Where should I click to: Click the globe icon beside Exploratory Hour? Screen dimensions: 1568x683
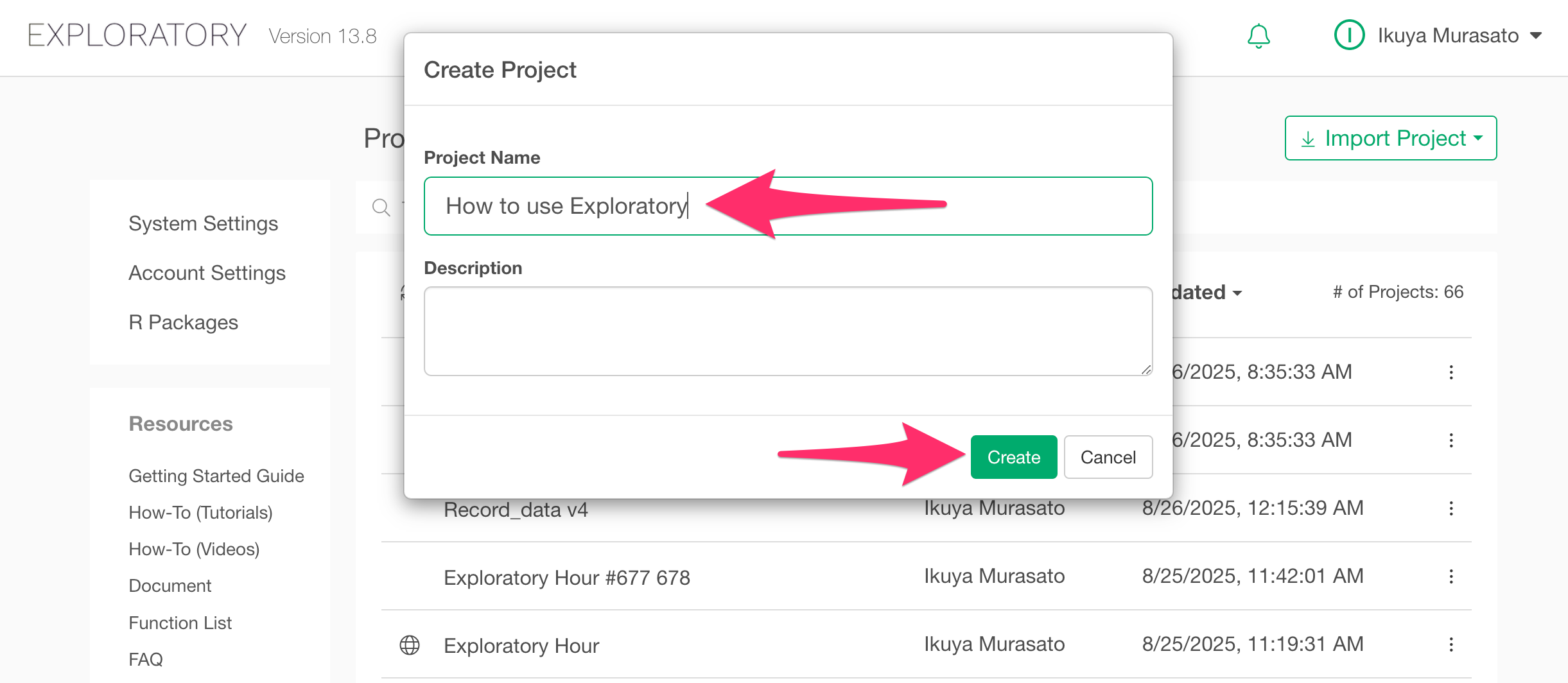tap(410, 644)
